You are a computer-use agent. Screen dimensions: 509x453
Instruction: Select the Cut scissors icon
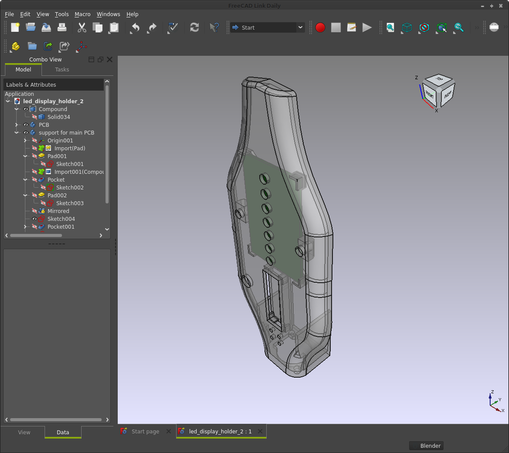(x=82, y=28)
